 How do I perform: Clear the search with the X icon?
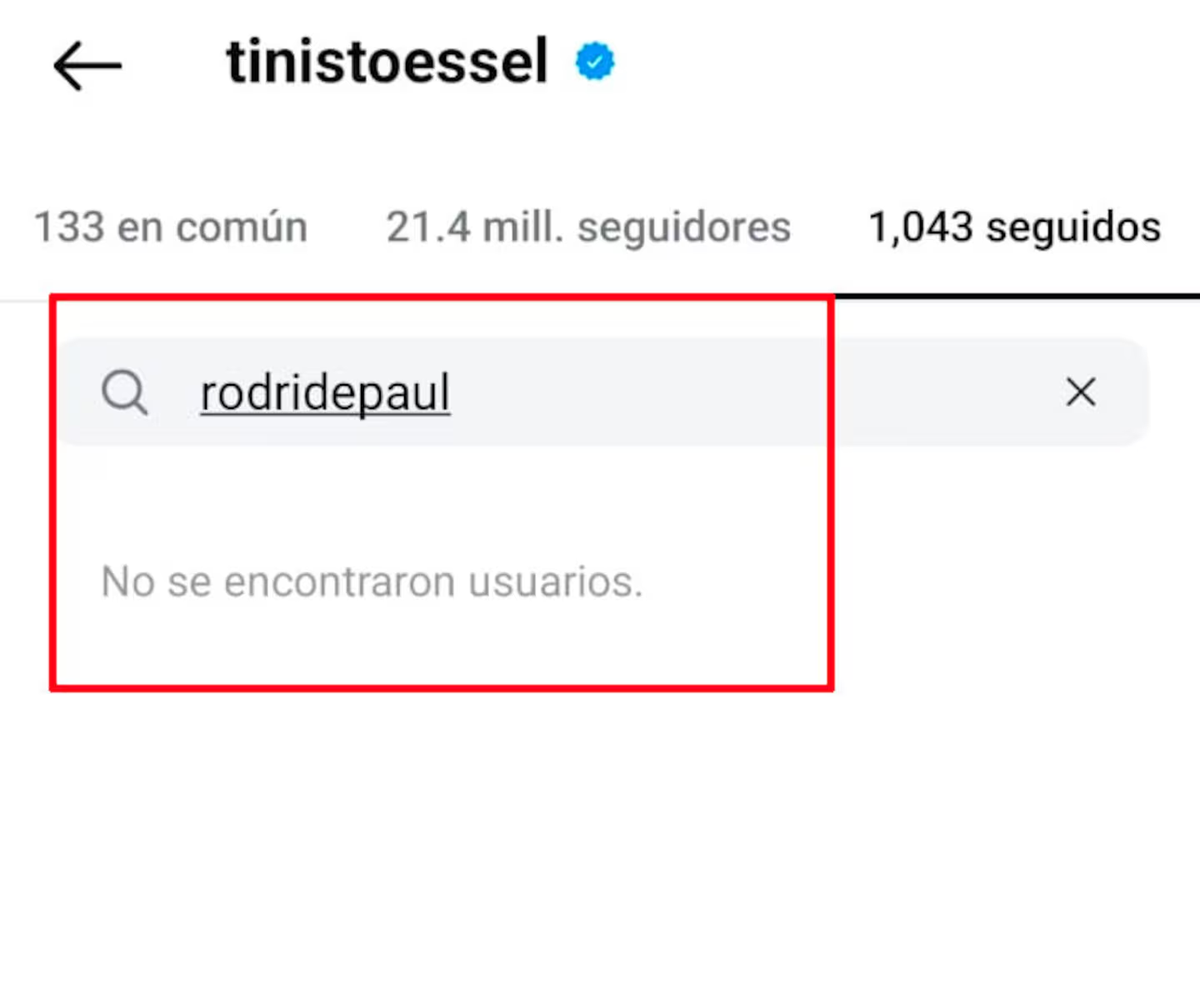pos(1081,393)
